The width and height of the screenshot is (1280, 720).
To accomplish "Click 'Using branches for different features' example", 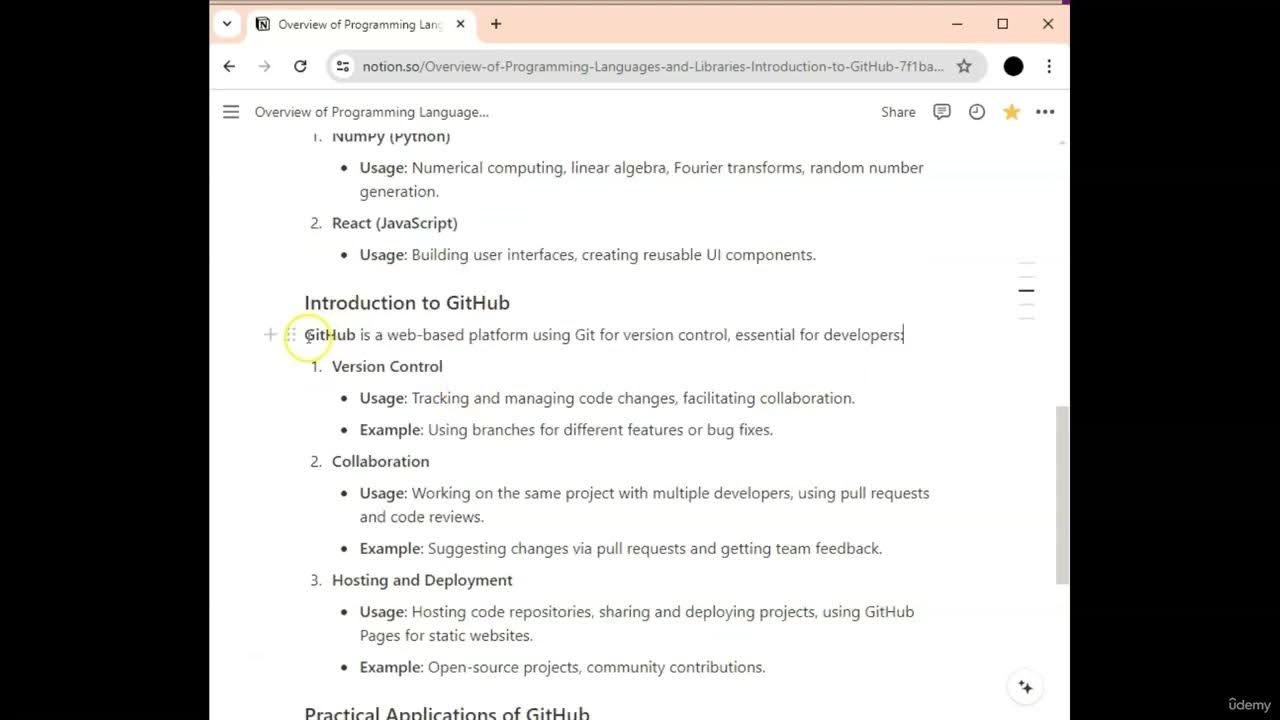I will click(566, 430).
